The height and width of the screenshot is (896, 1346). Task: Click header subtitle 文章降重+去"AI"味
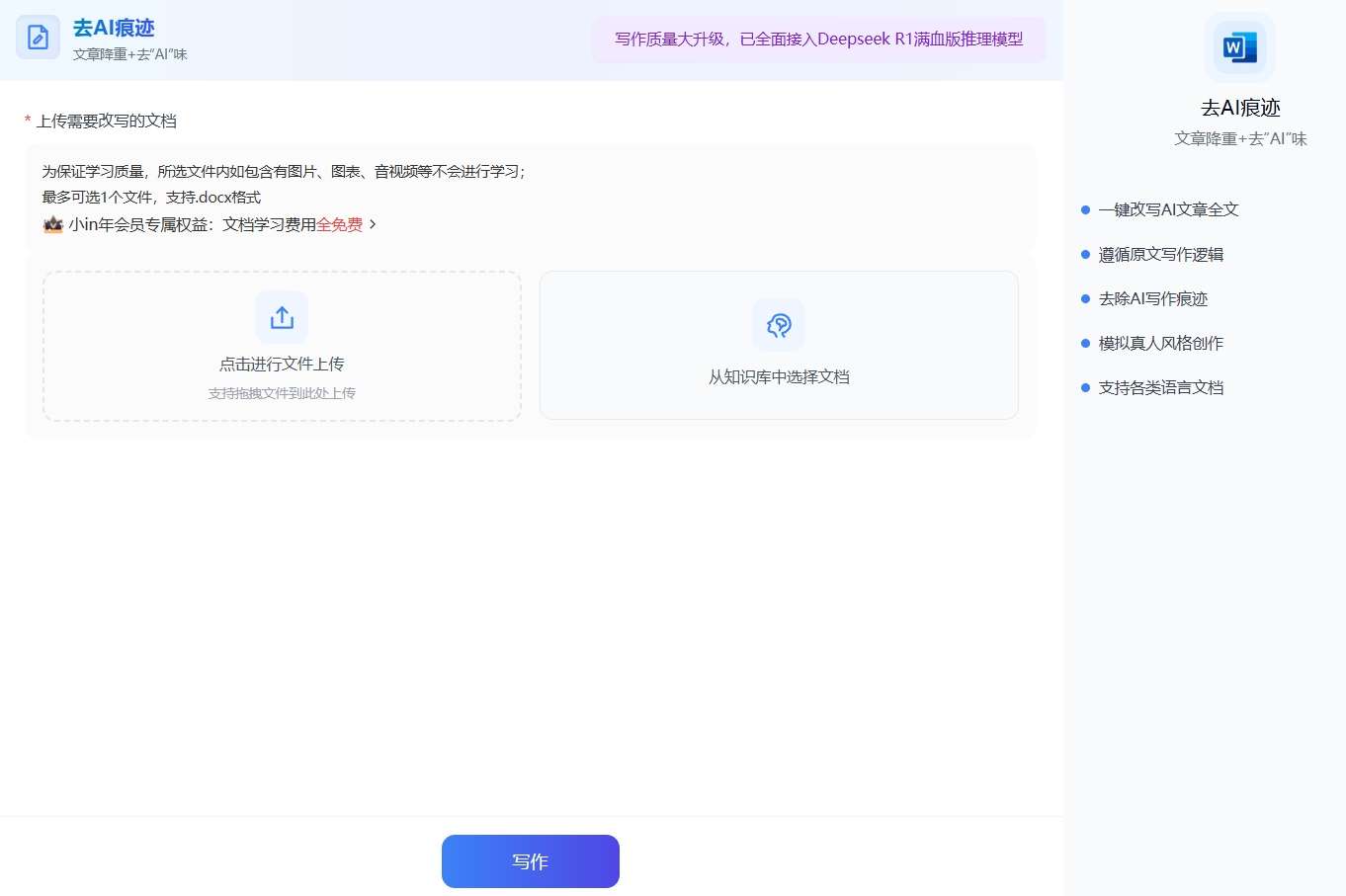click(130, 54)
